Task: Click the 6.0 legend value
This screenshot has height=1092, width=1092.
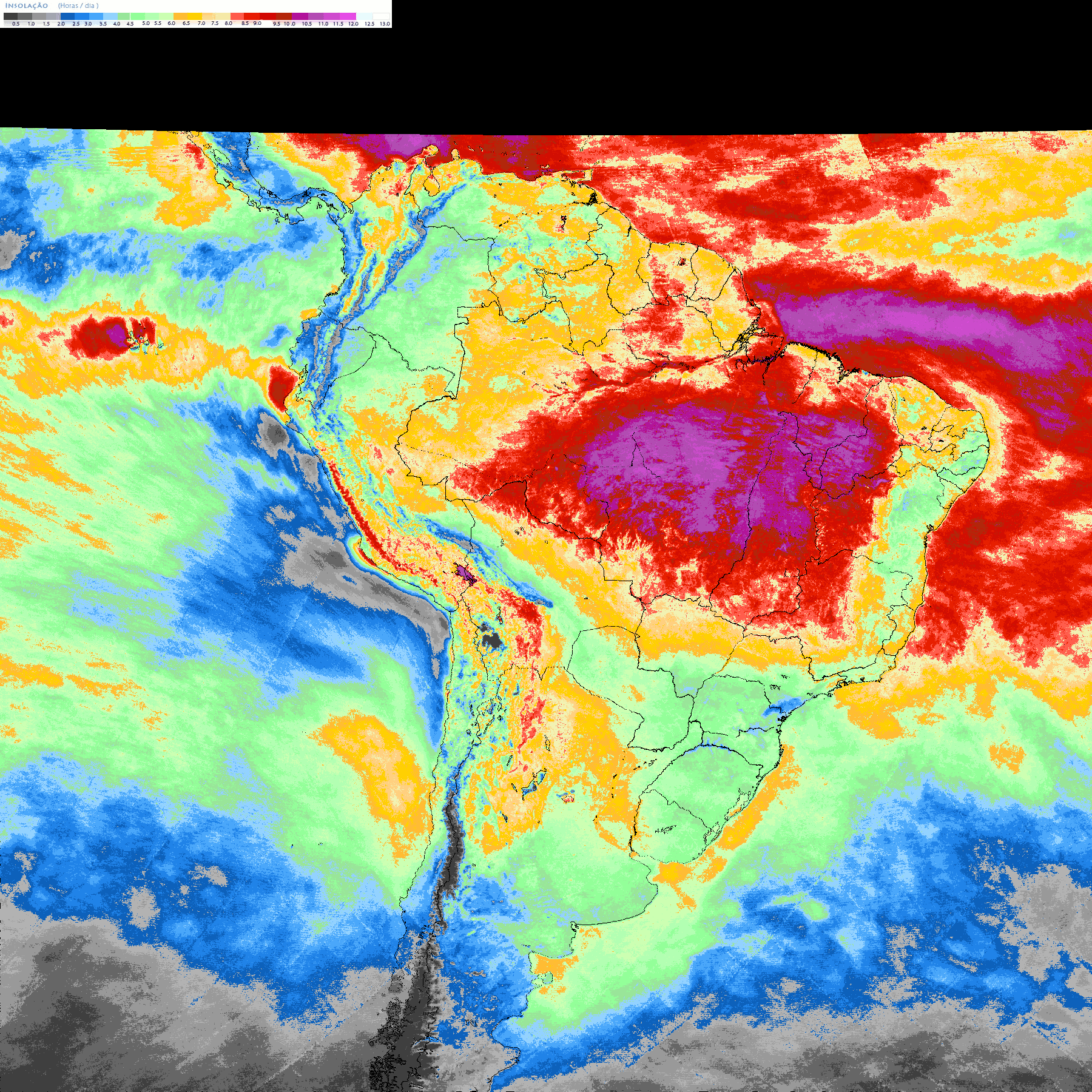Action: click(x=171, y=23)
